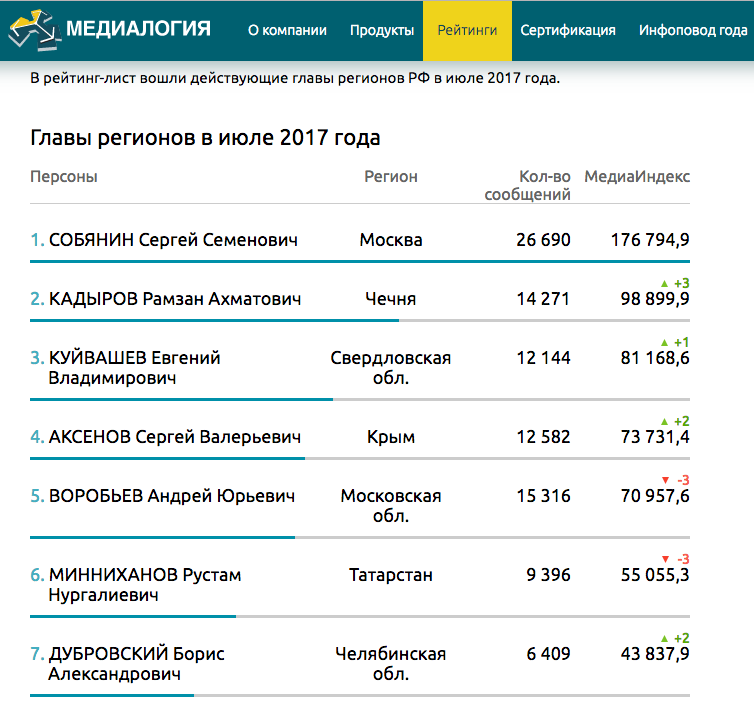
Task: Click the МедиаИндекс column header
Action: (x=637, y=176)
